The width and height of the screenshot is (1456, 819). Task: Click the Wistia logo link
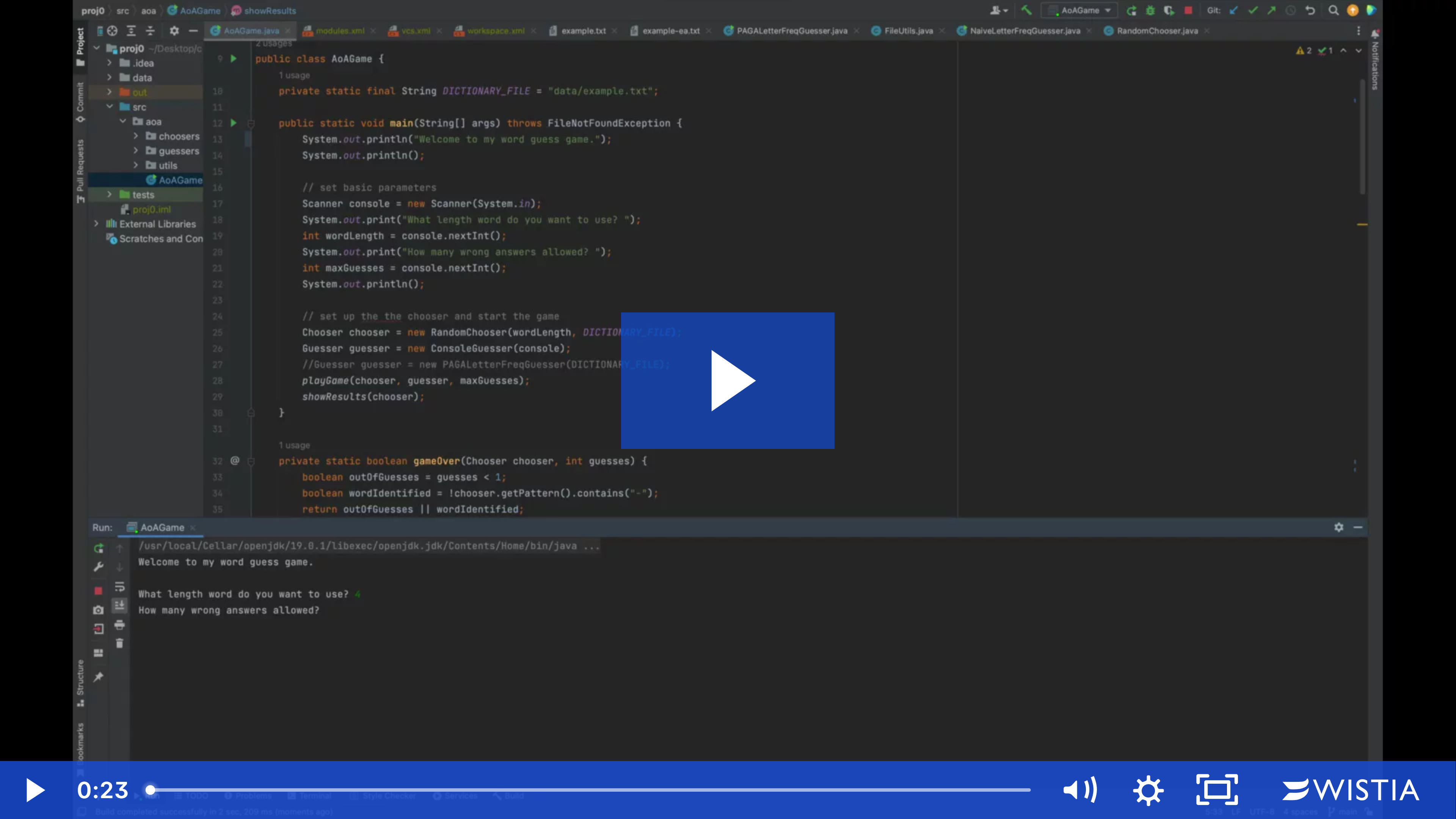[1351, 789]
